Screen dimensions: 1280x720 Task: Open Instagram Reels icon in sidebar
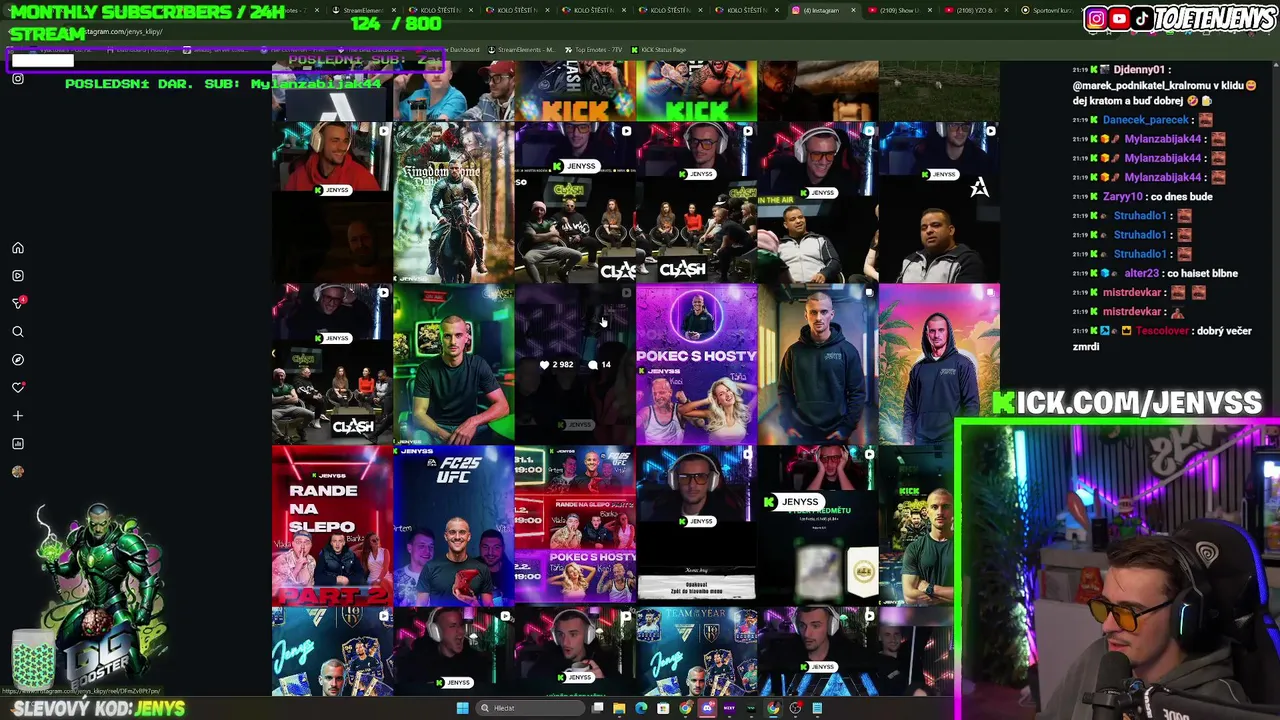[x=18, y=276]
